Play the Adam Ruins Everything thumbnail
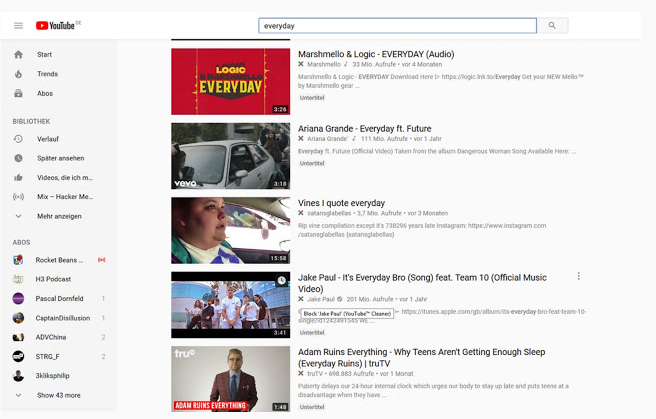Screen dimensions: 656x419 pos(230,379)
